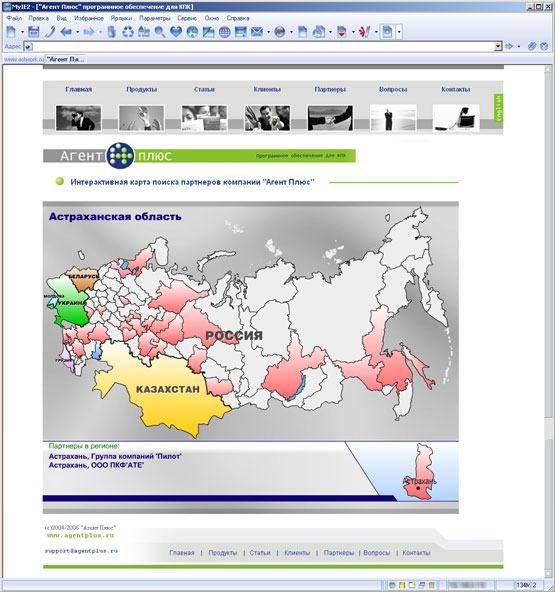Click the printer-like icon in status bar
555x592 pixels.
point(421,585)
